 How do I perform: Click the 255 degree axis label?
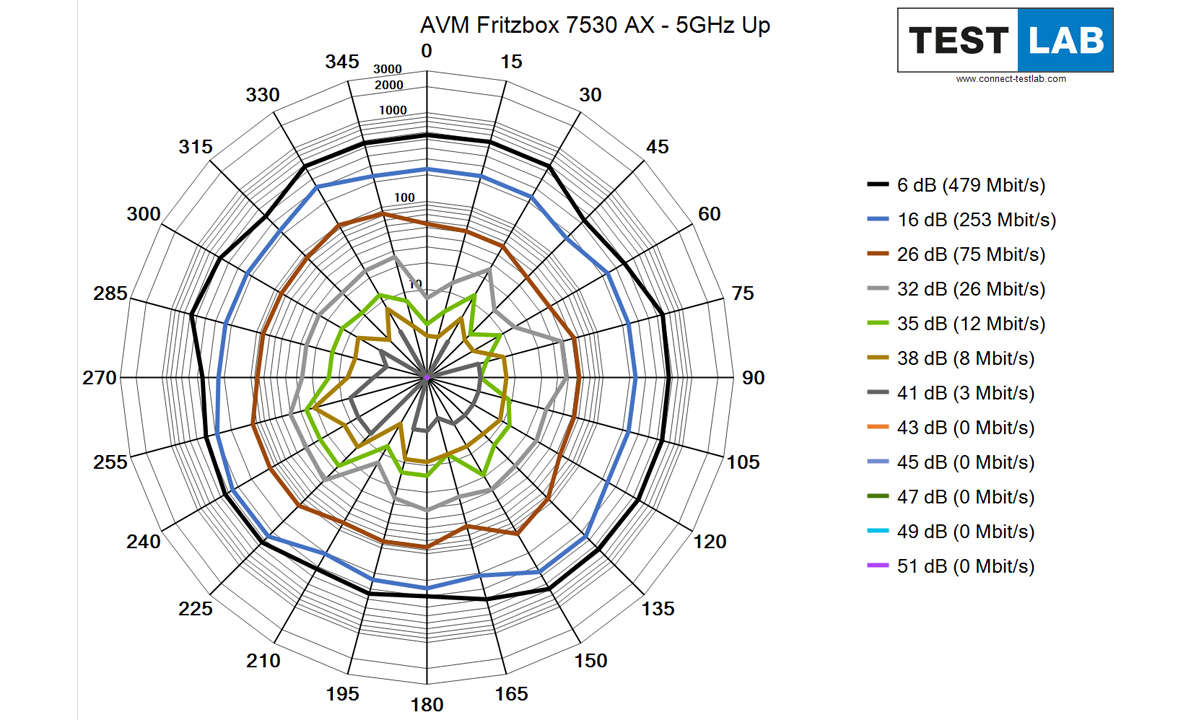pos(110,462)
